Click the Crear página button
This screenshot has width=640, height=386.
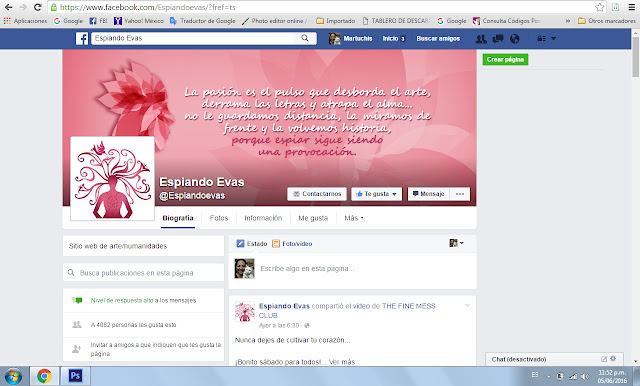[x=505, y=60]
